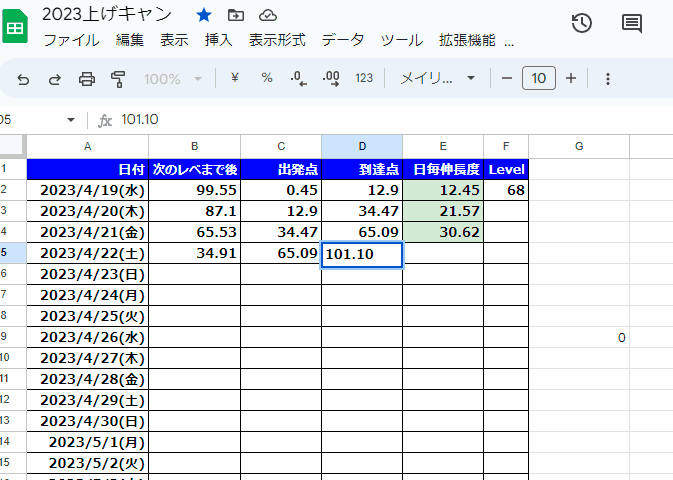Star this spreadsheet document
Image resolution: width=673 pixels, height=480 pixels.
[x=204, y=15]
